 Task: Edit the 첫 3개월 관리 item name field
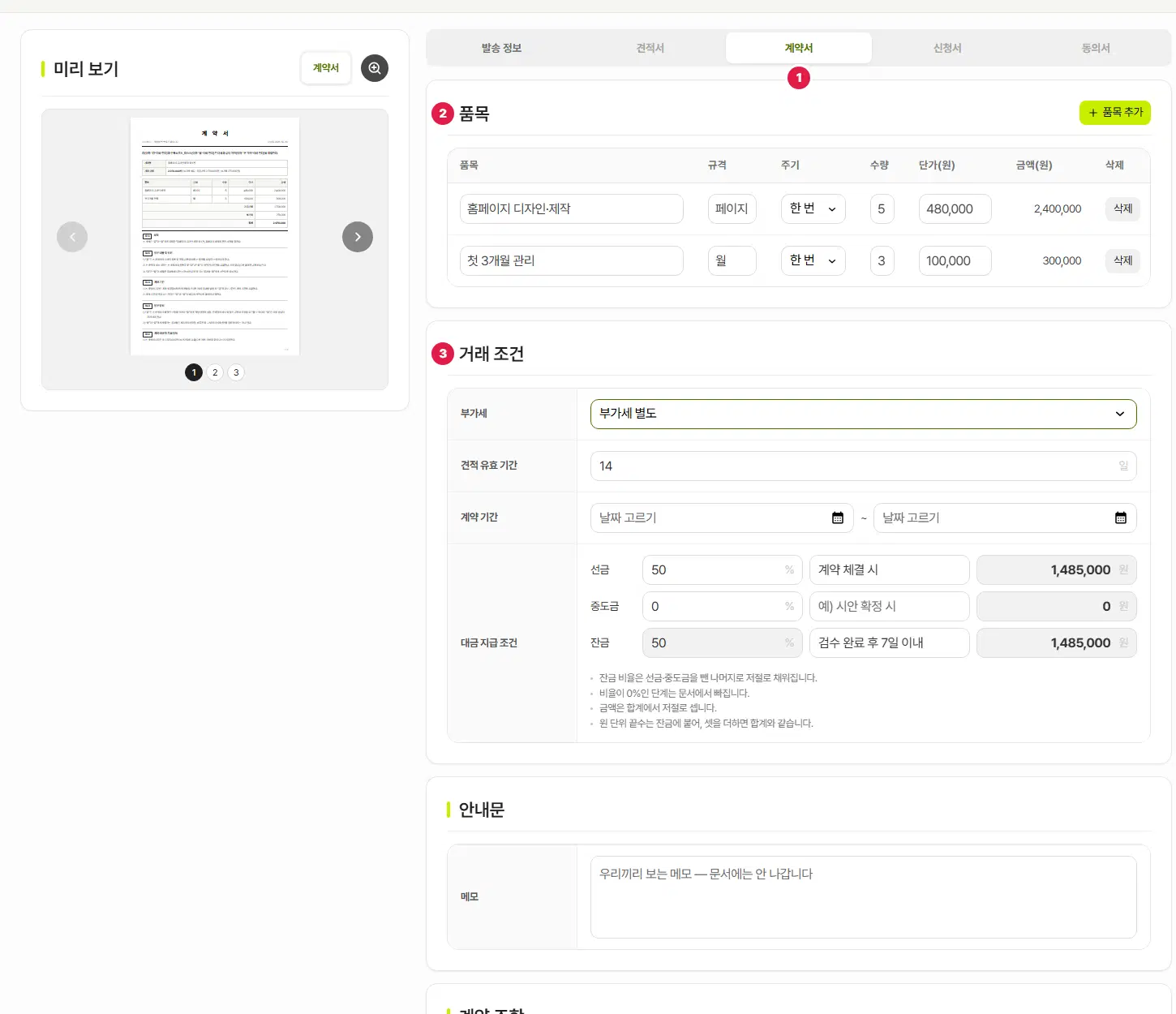(x=572, y=260)
